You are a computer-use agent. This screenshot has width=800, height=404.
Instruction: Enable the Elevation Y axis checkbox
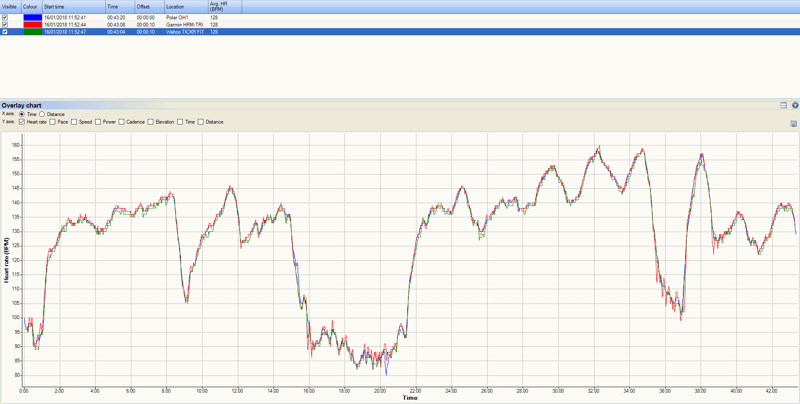(151, 122)
